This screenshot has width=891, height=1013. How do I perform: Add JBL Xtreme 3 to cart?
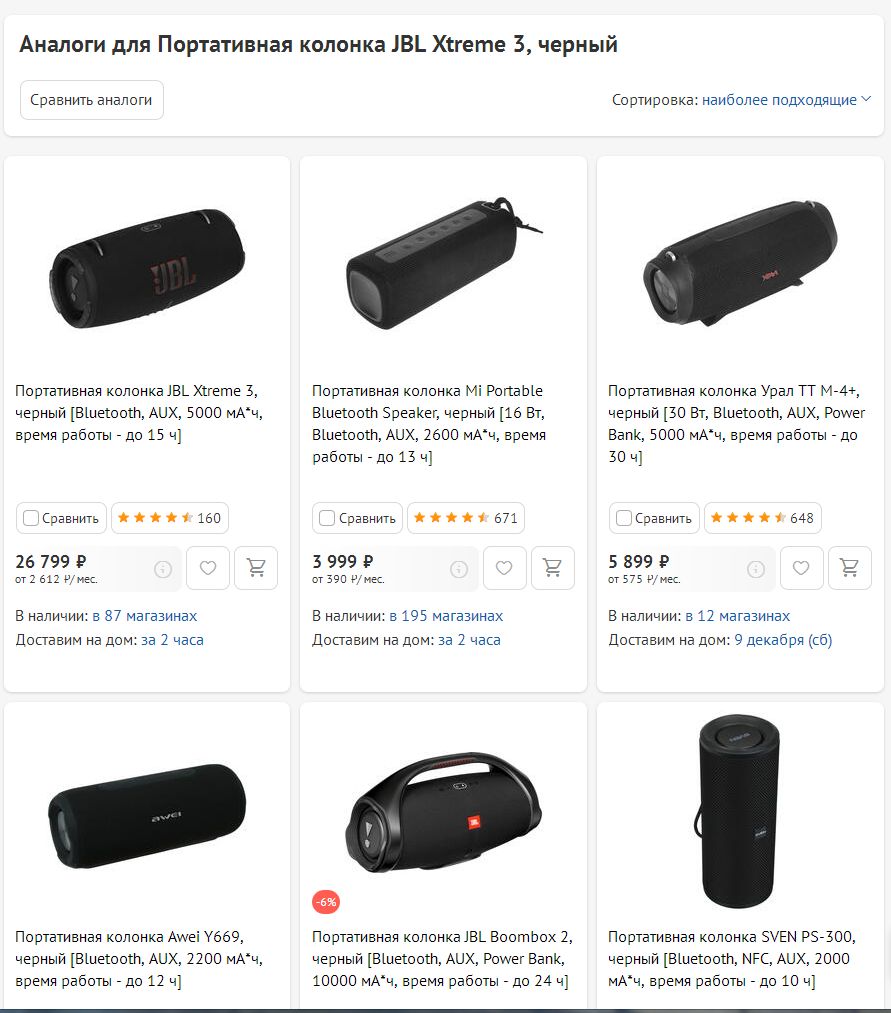point(256,568)
